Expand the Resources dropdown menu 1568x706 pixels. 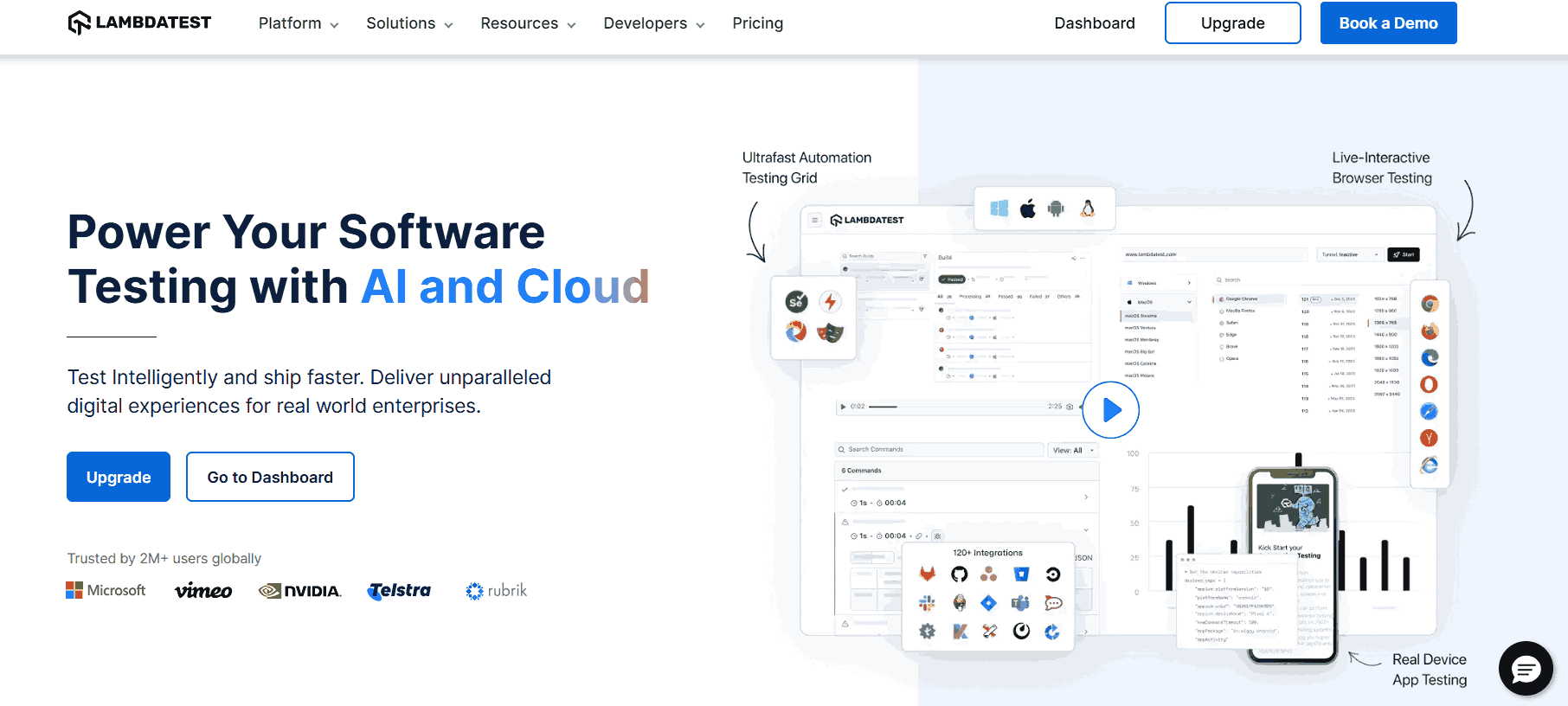(x=528, y=23)
